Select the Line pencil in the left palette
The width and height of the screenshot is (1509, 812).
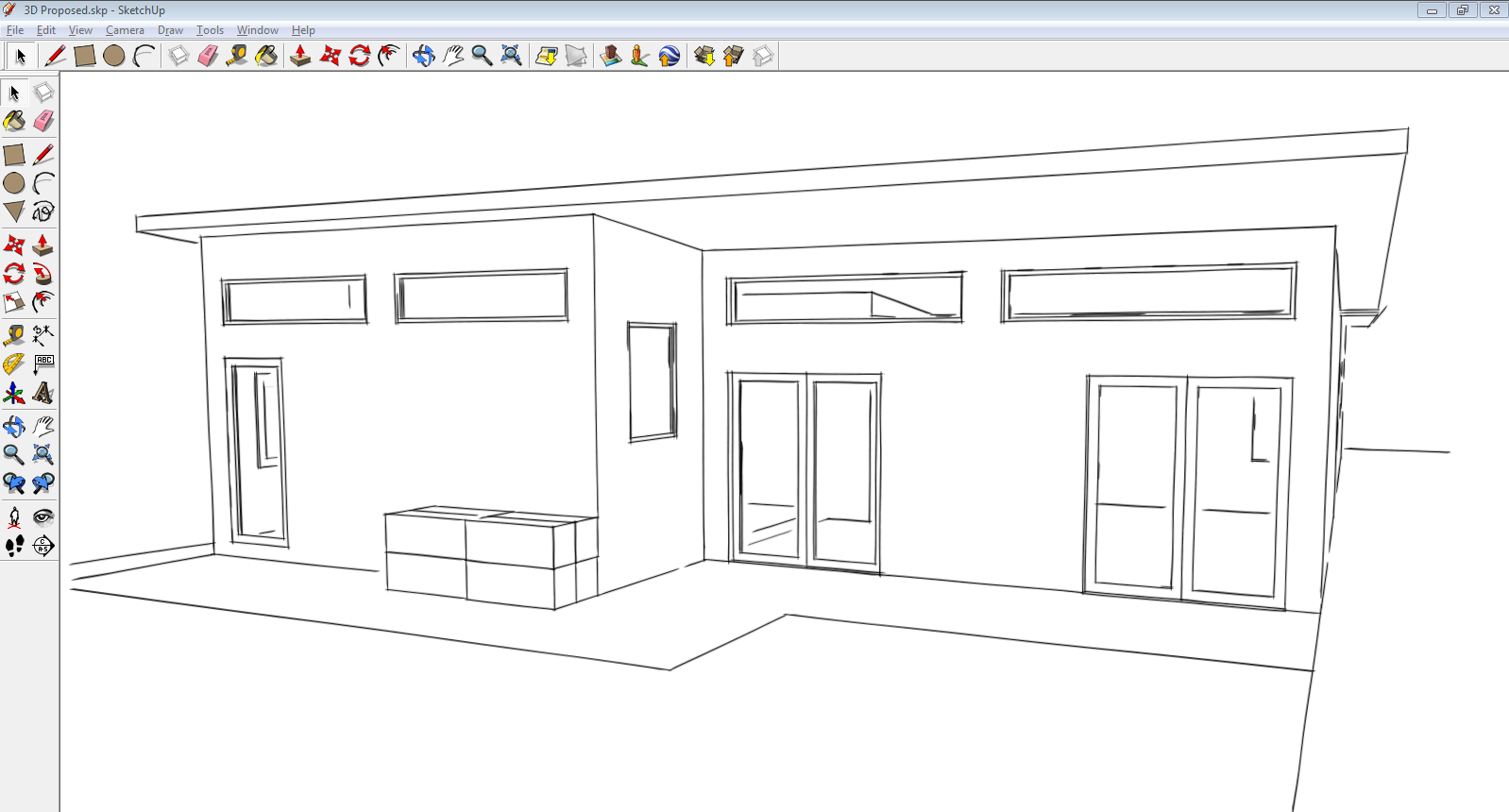pyautogui.click(x=43, y=155)
